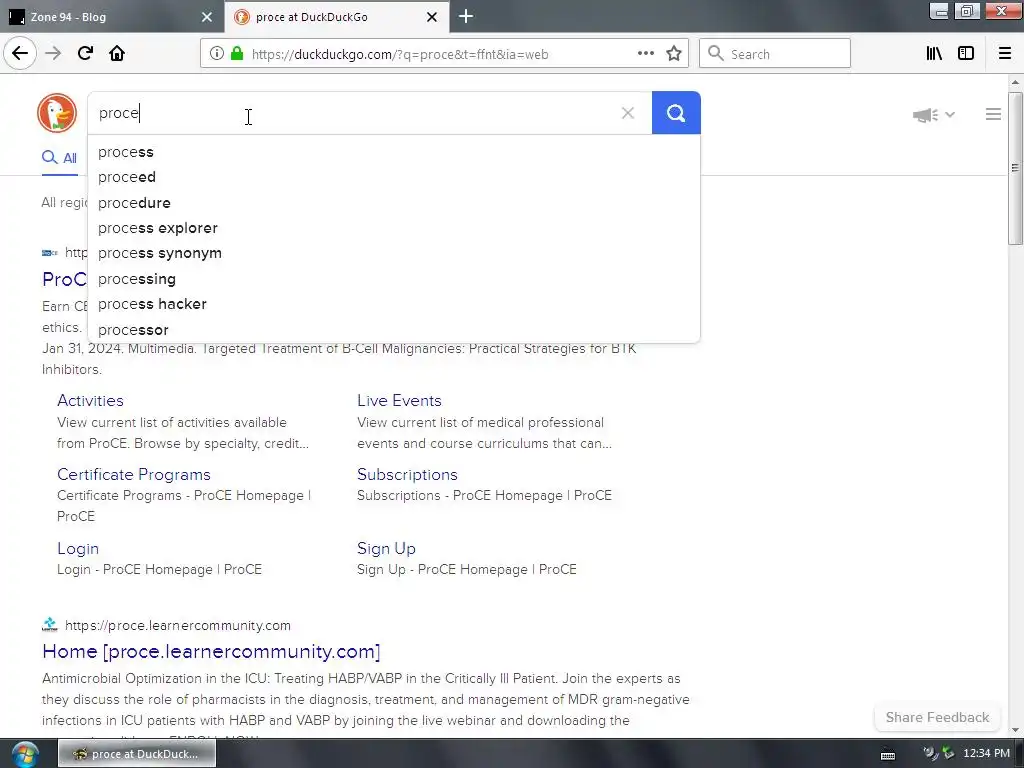
Task: Open the browser home page
Action: click(117, 54)
